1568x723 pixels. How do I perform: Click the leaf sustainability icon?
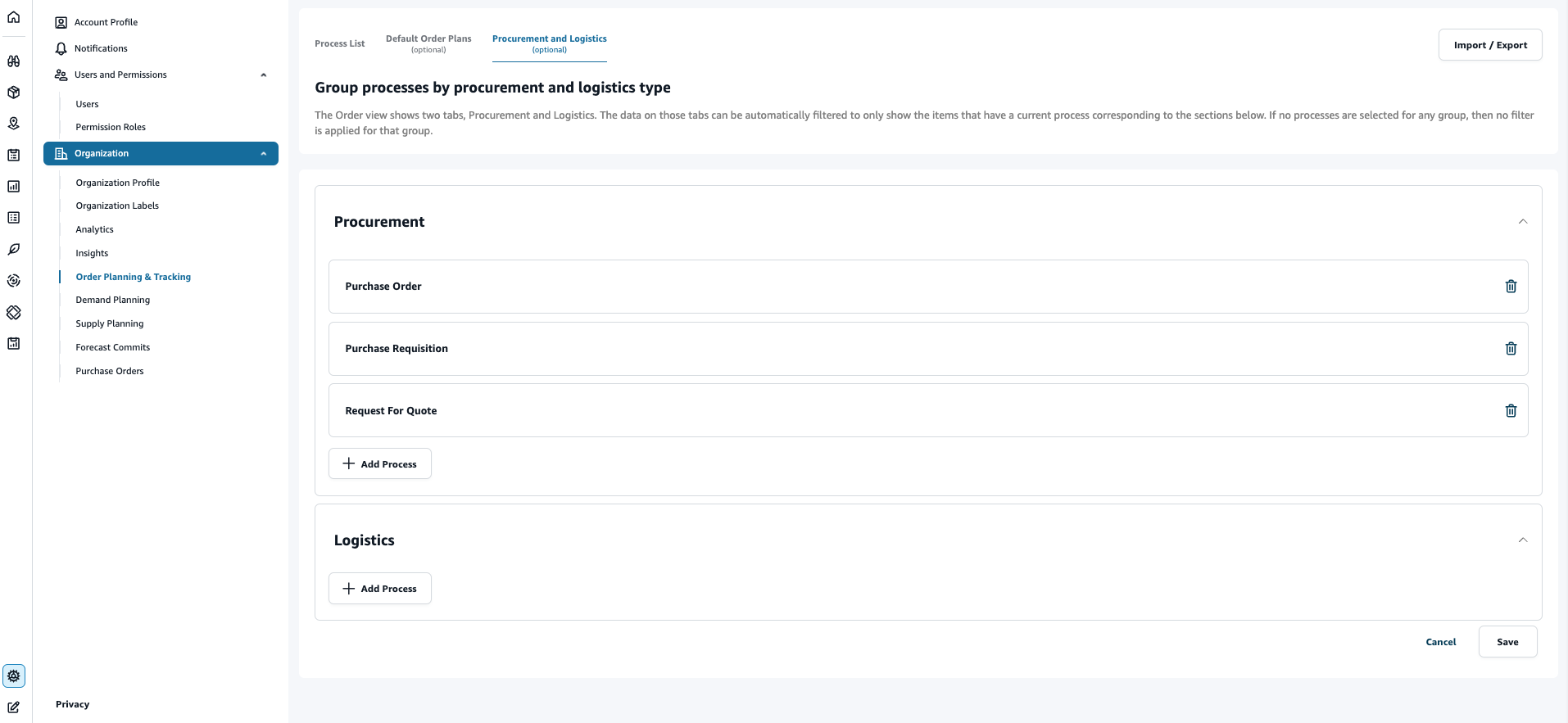tap(14, 250)
